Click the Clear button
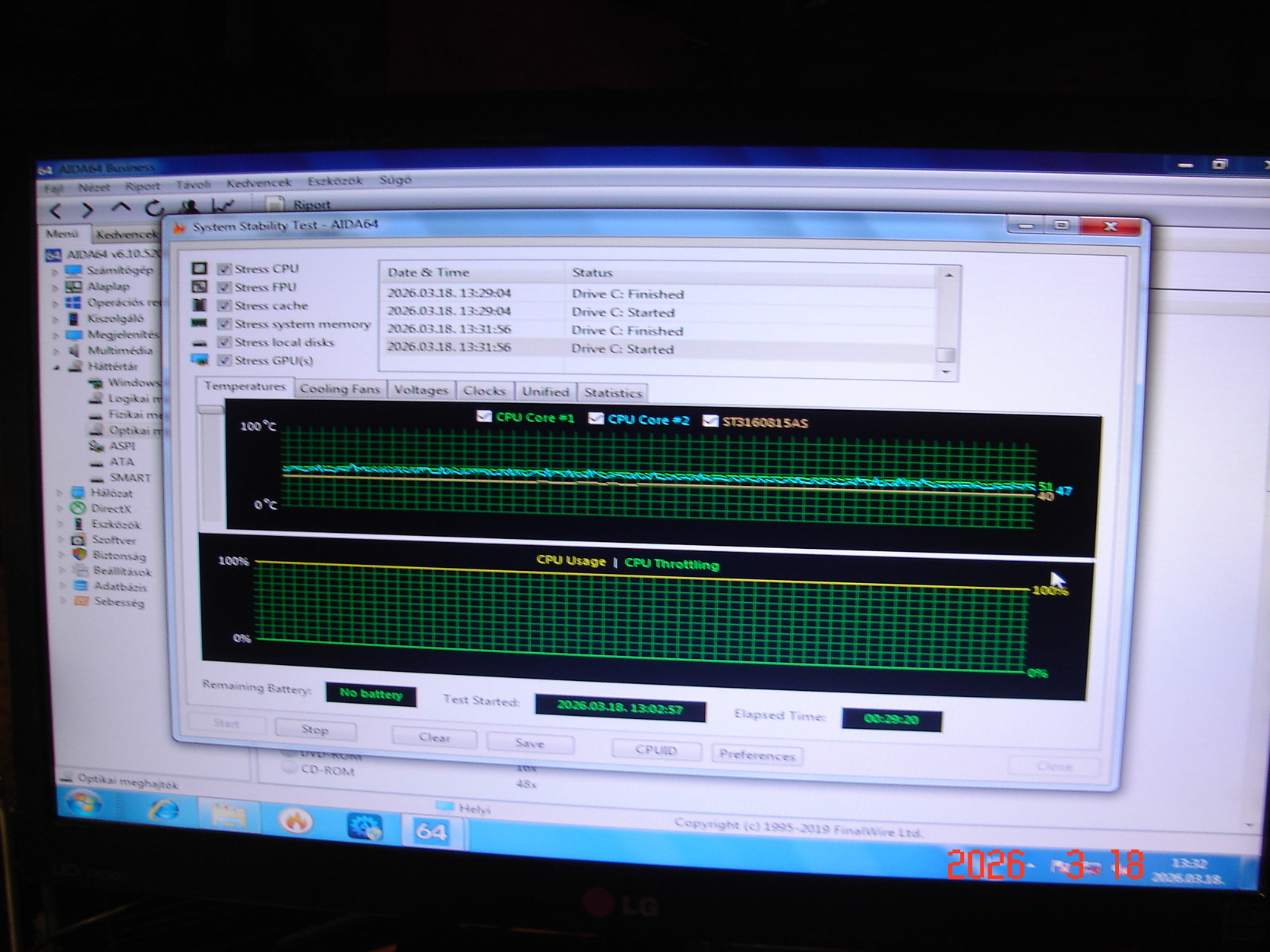The width and height of the screenshot is (1270, 952). pyautogui.click(x=434, y=737)
